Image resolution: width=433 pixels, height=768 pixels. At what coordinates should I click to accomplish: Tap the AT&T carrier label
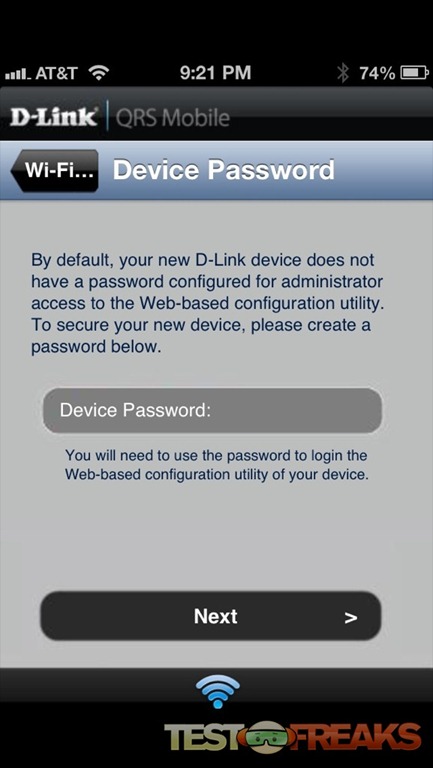(57, 73)
